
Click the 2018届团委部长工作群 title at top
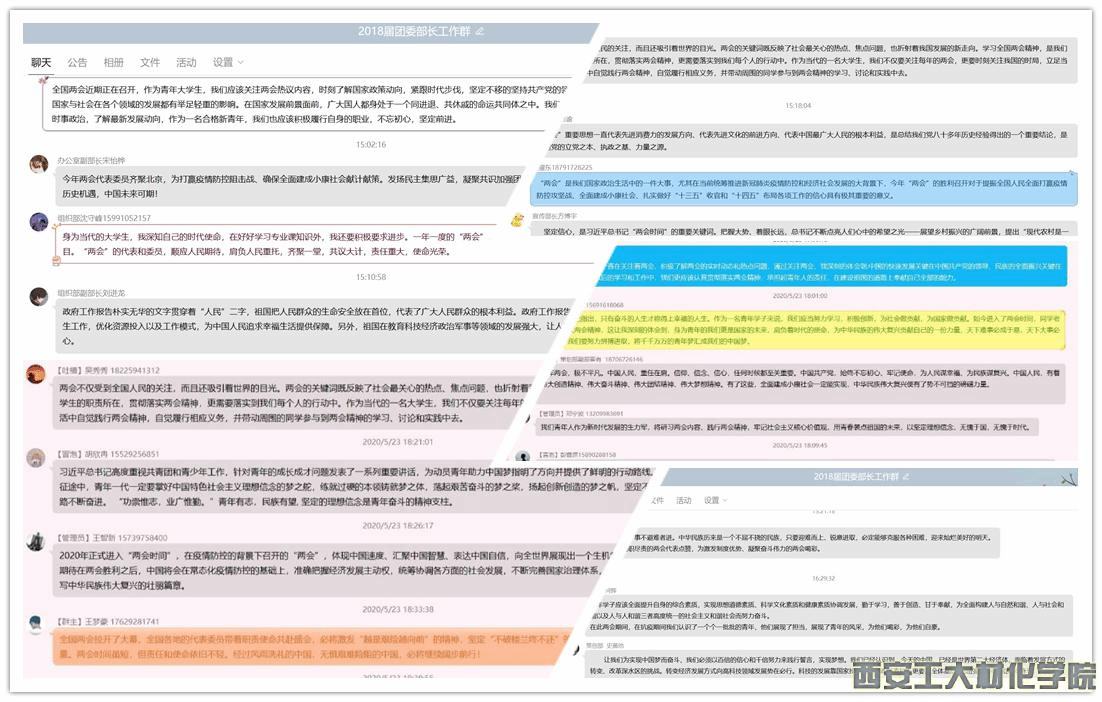pos(414,32)
